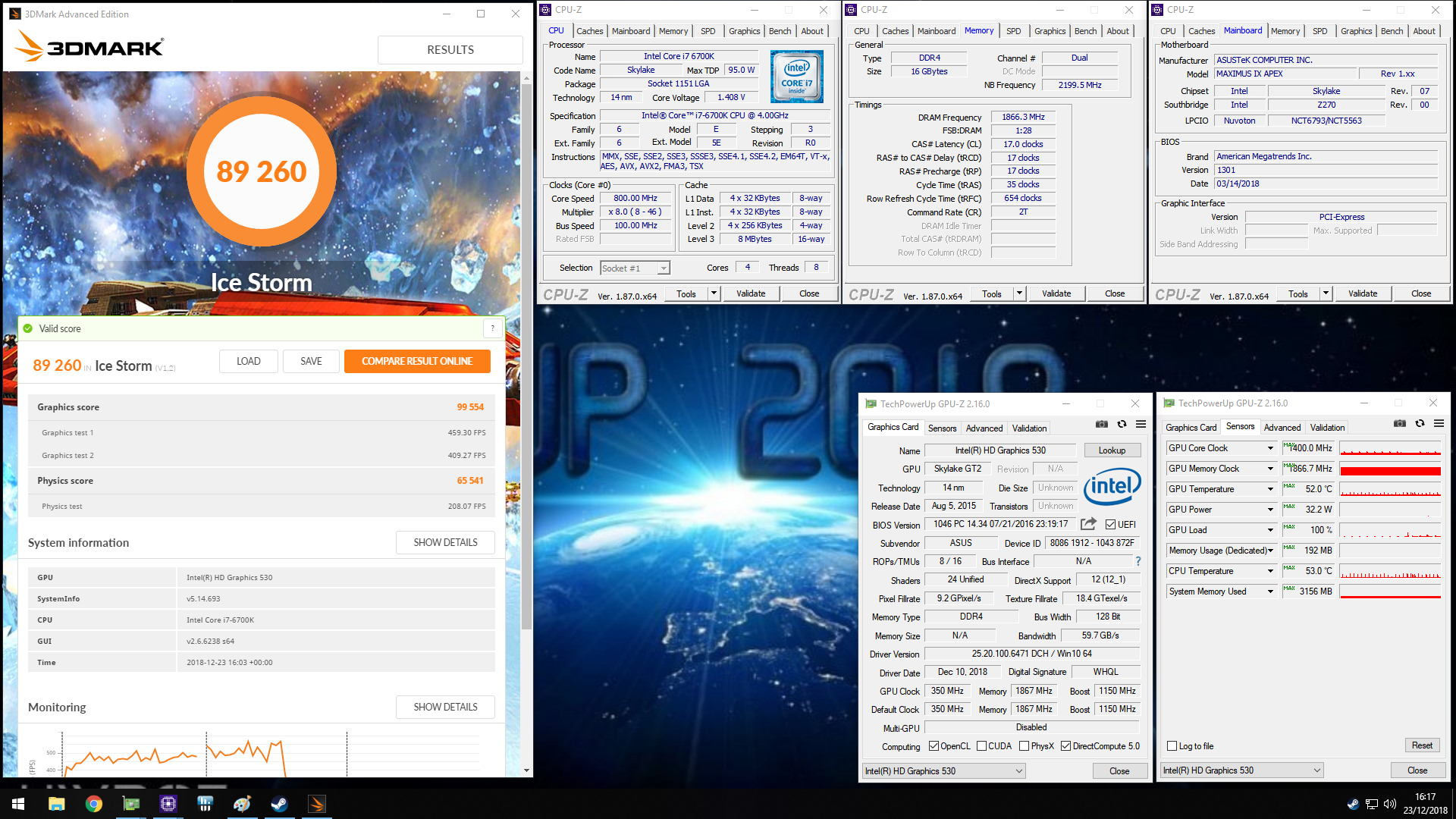1456x819 pixels.
Task: Open the System Memory Used dropdown
Action: coord(1270,591)
